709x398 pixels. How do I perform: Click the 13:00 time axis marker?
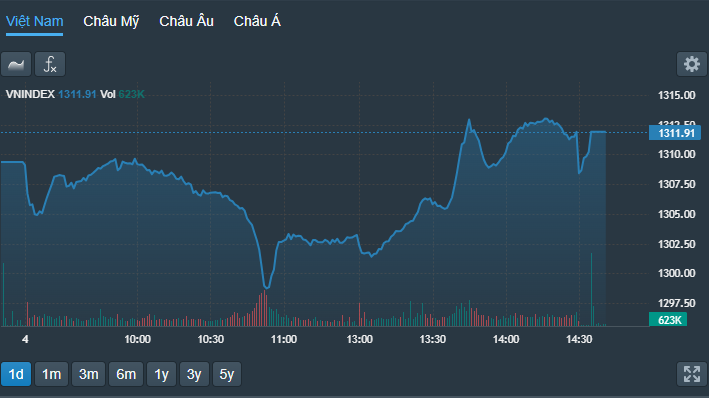(359, 339)
